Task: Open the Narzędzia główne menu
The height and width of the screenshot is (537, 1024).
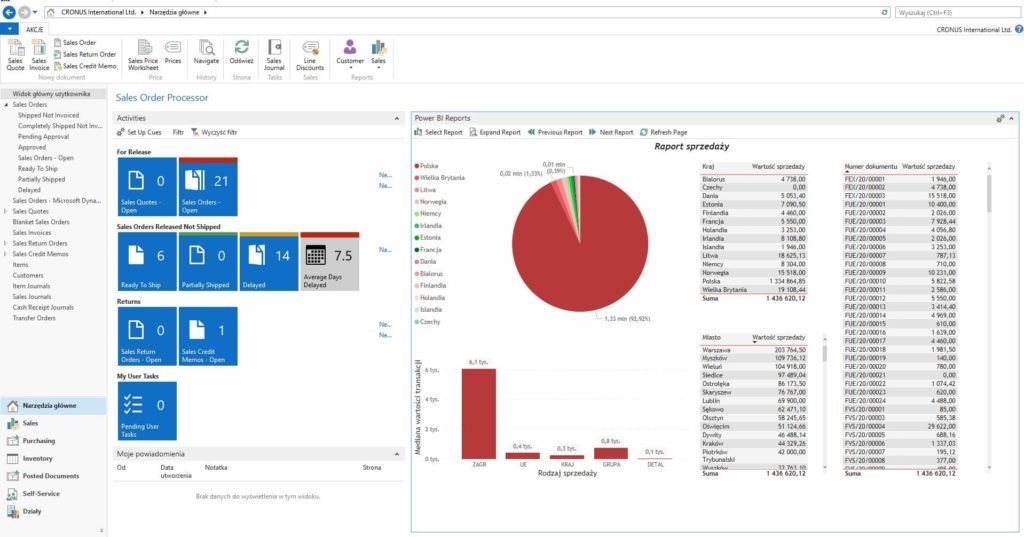Action: (53, 406)
